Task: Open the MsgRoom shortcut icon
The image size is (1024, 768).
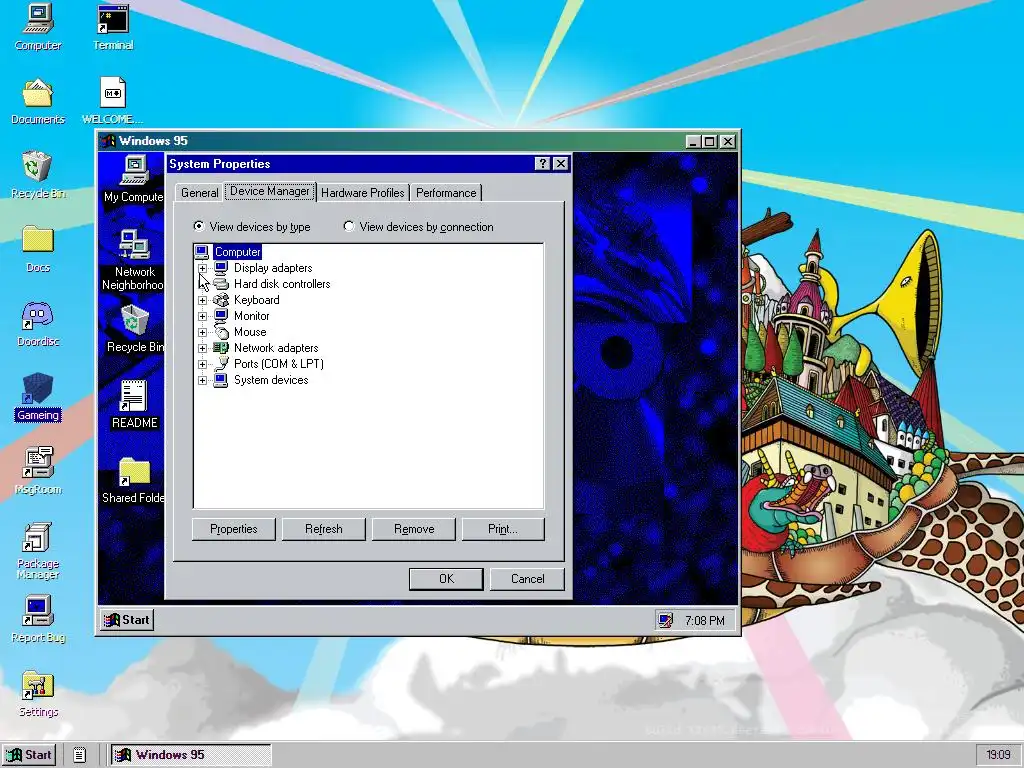Action: (38, 462)
